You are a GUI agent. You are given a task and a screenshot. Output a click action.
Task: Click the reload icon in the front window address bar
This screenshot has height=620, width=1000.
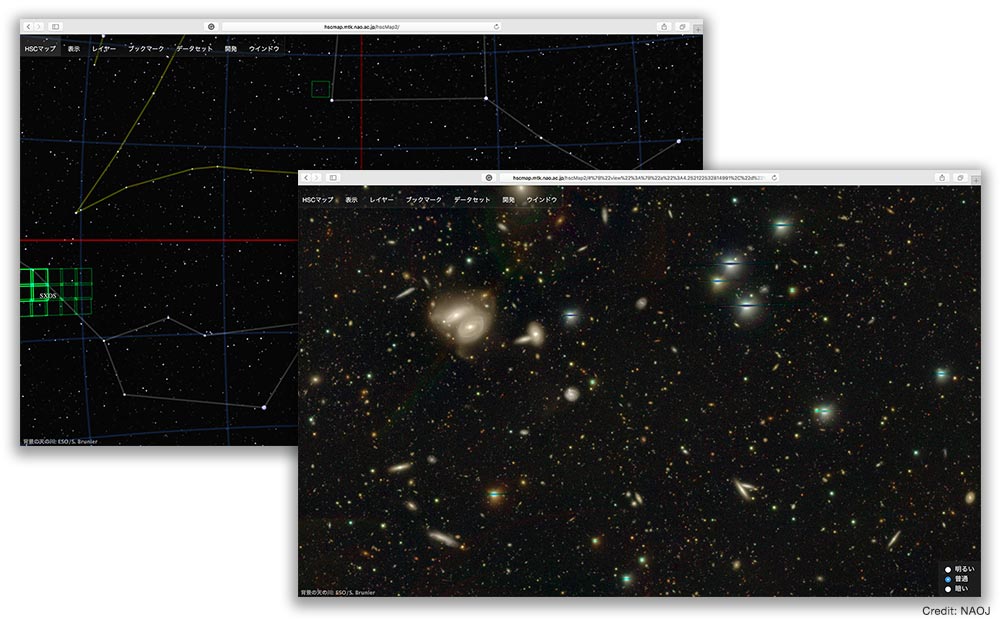[773, 177]
